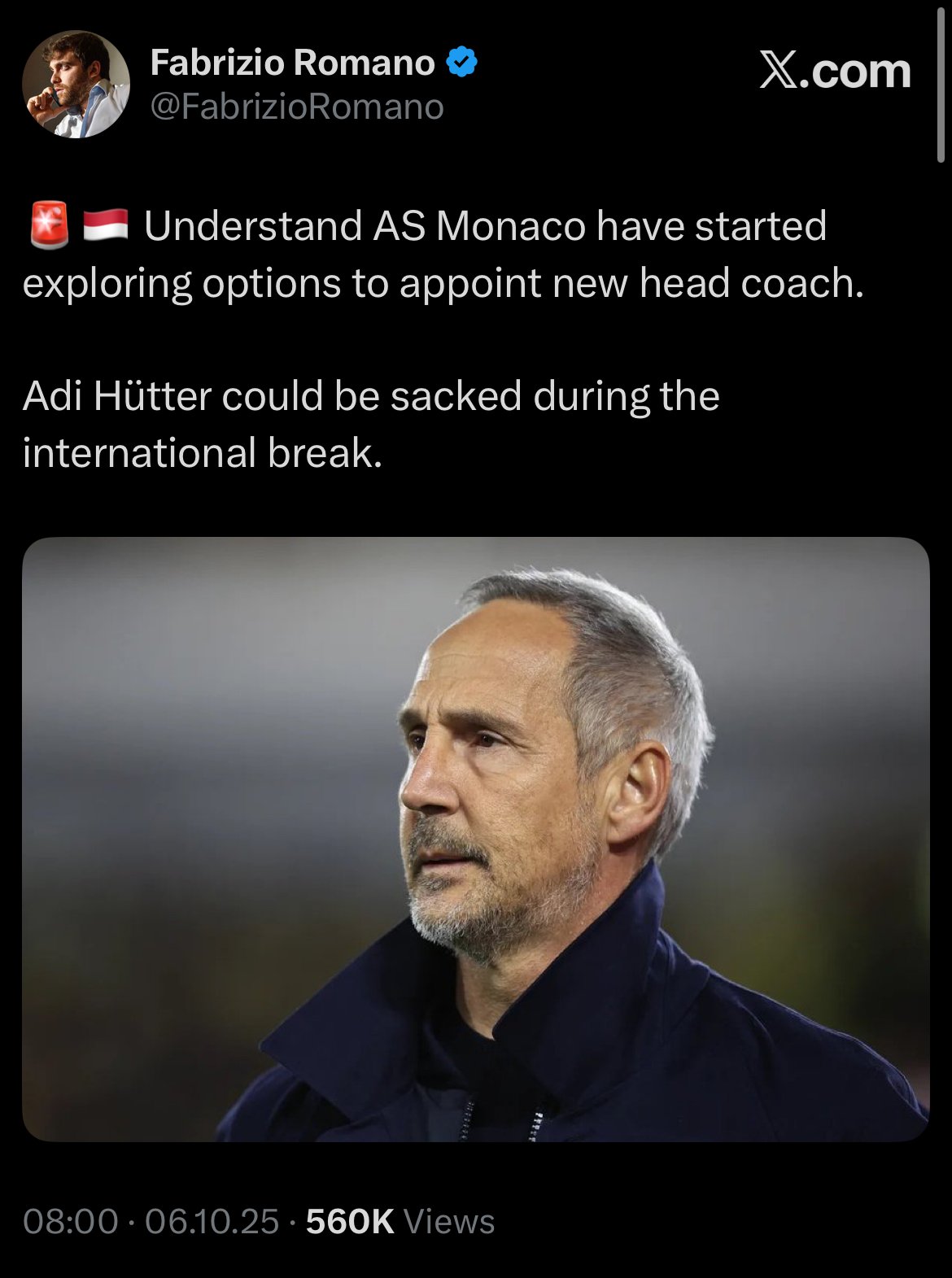Click the name 'Adi Hütter' in tweet

(x=116, y=396)
